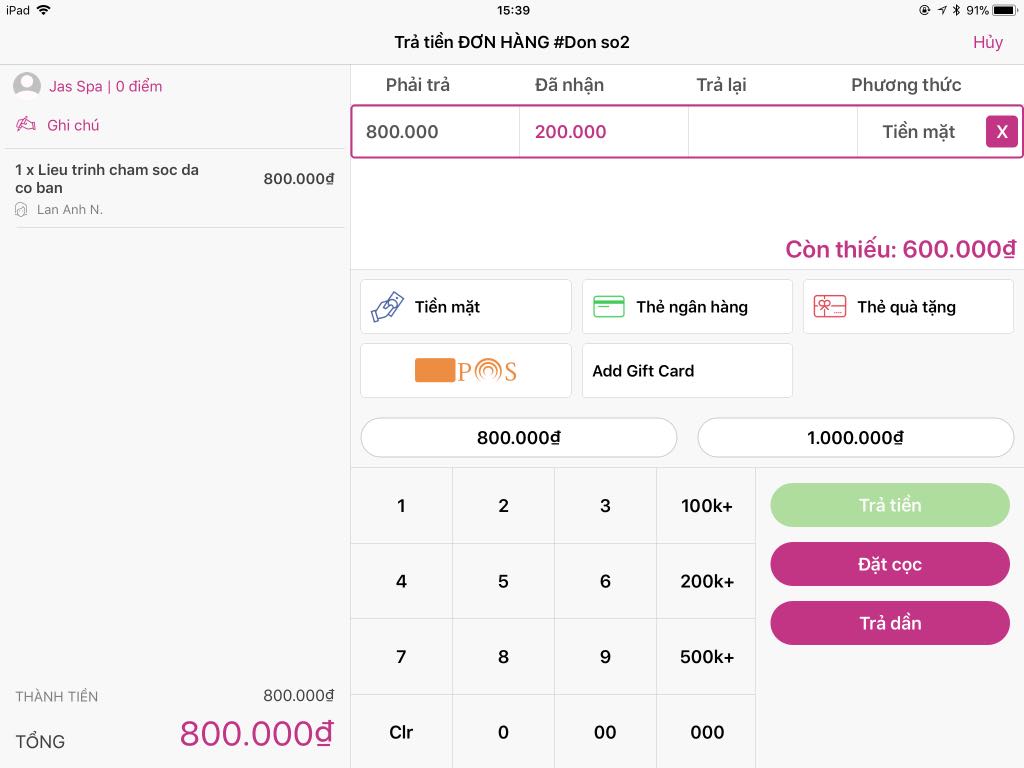Choose the bank card icon Thẻ ngân hàng
The image size is (1024, 768).
click(608, 307)
